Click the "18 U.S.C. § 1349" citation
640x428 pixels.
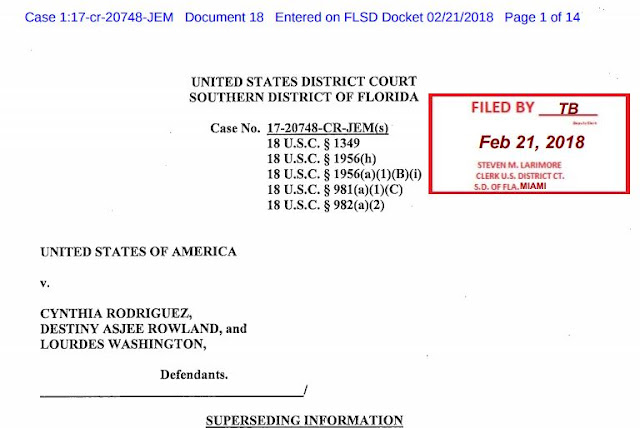coord(315,144)
